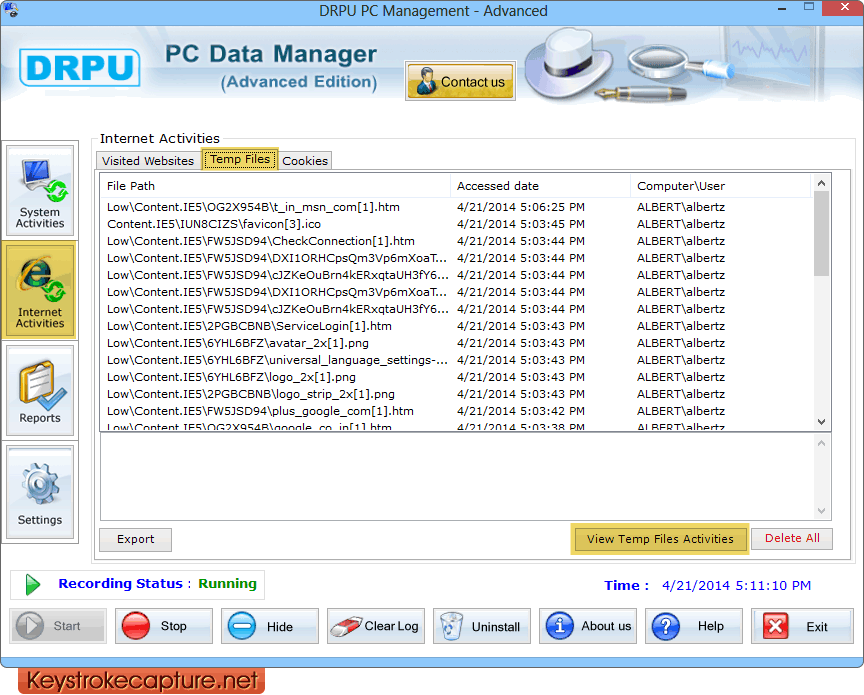Click inside the empty details pane
Screen dimensions: 864x695
coord(456,477)
